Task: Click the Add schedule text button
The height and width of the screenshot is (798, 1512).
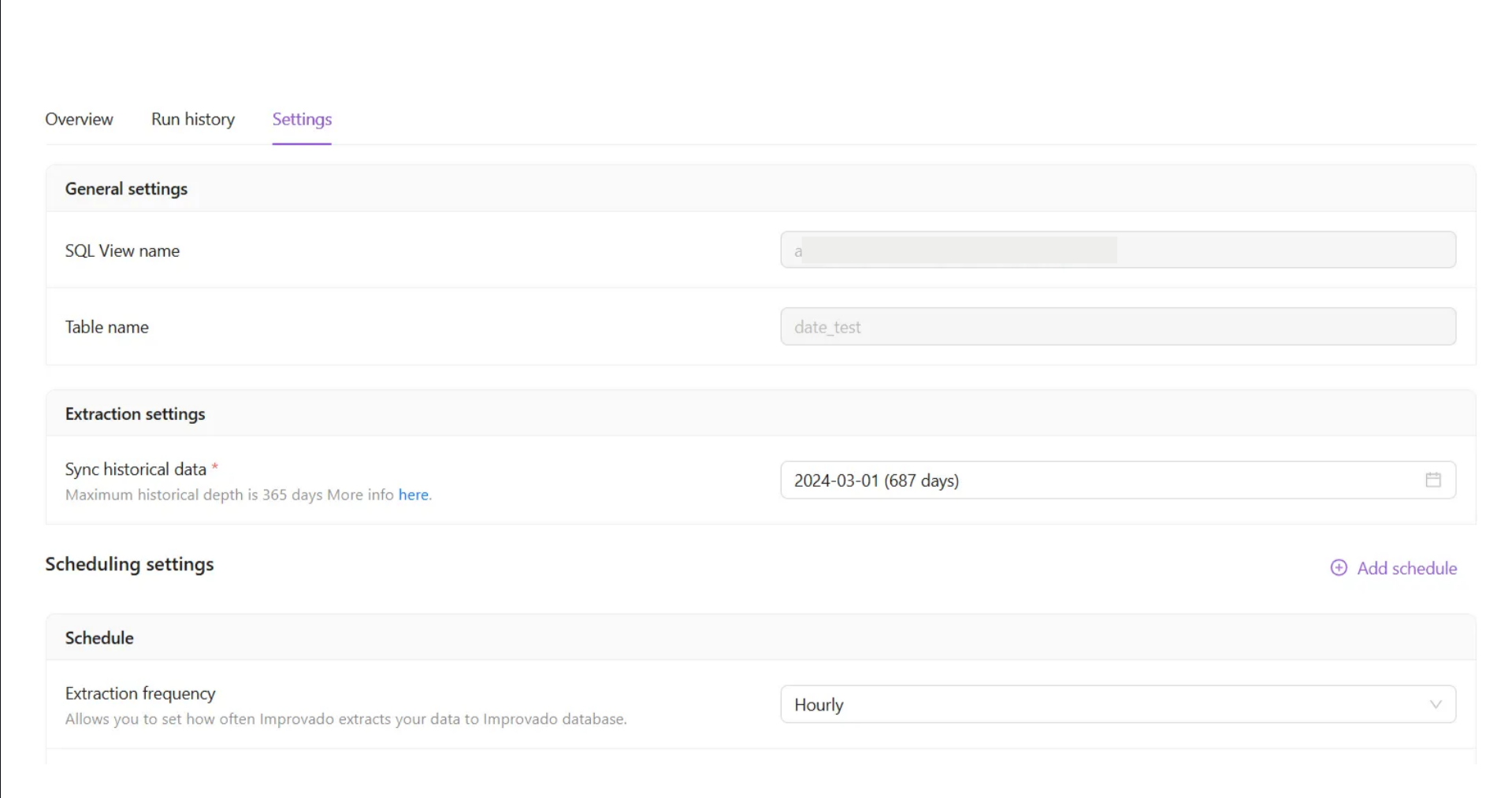Action: click(x=1406, y=568)
